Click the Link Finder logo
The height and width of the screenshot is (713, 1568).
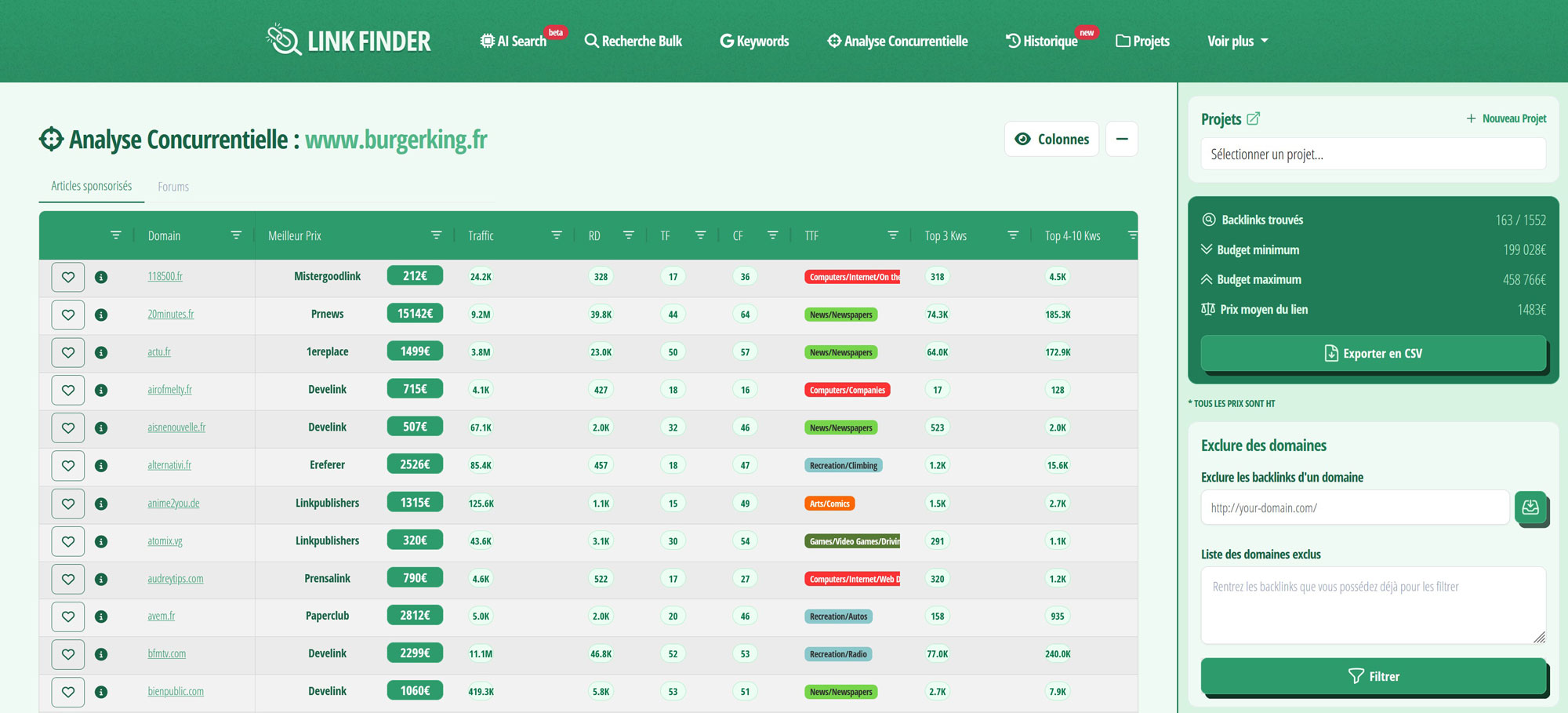click(x=348, y=41)
